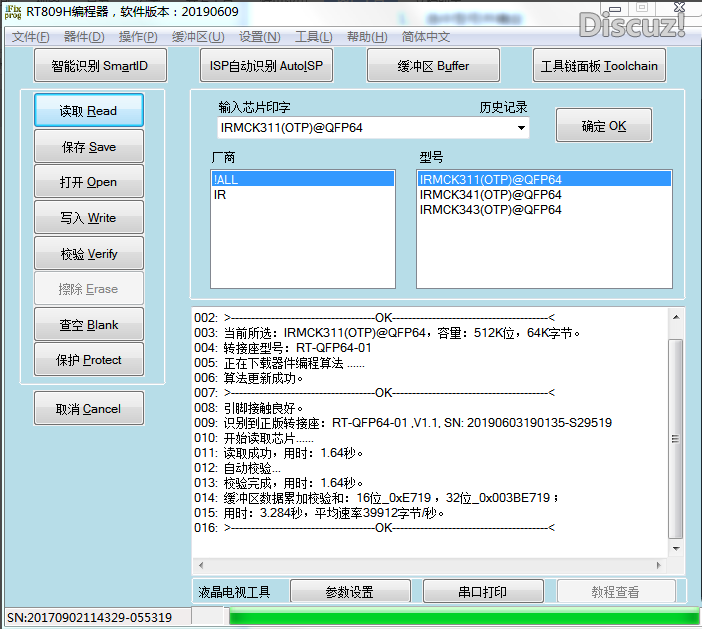Select IRMCK341(OTP)@QFP64 in the model list

coord(490,194)
